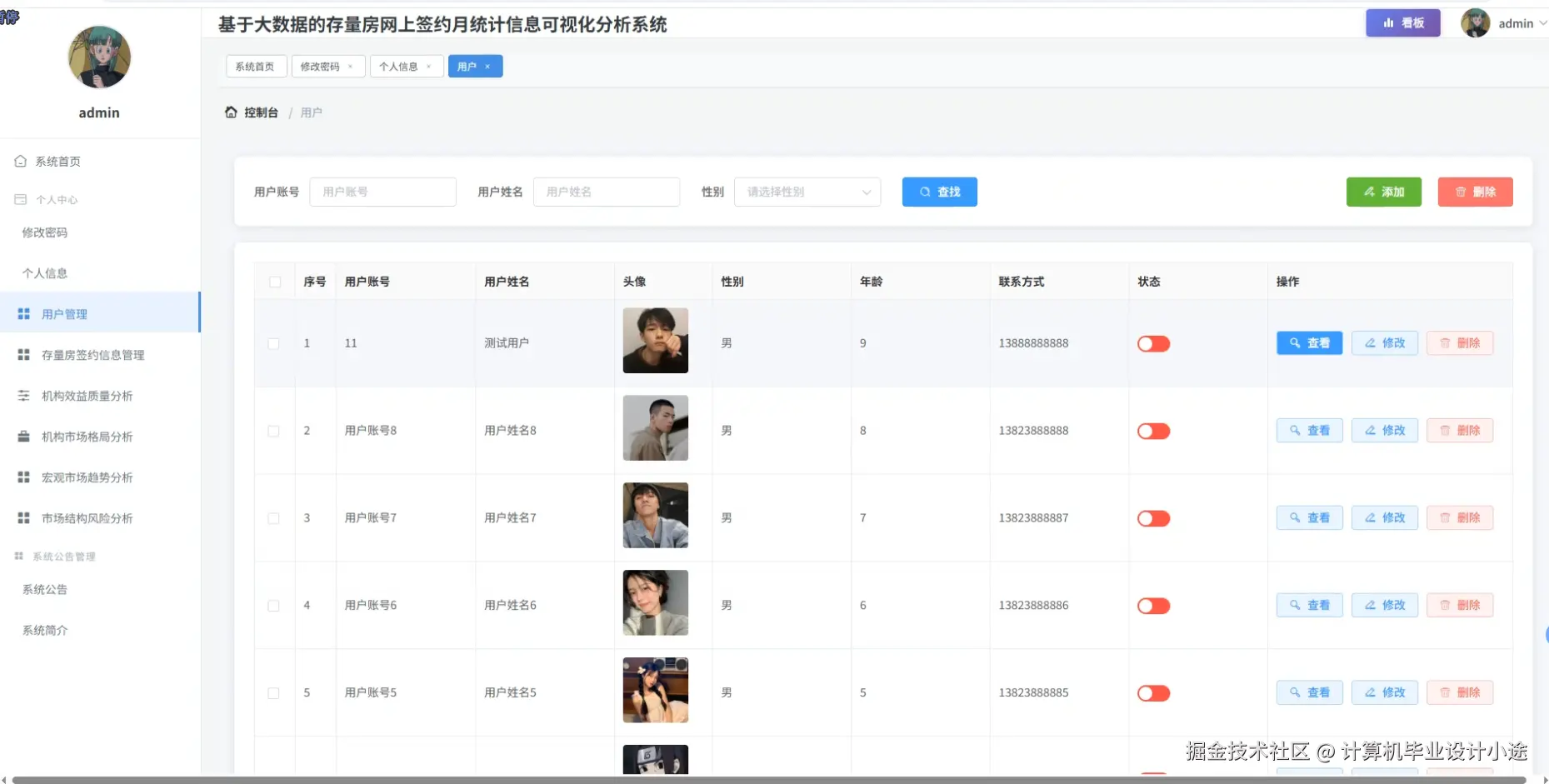The height and width of the screenshot is (784, 1549).
Task: Click inside the 用户账号 input field
Action: [383, 192]
